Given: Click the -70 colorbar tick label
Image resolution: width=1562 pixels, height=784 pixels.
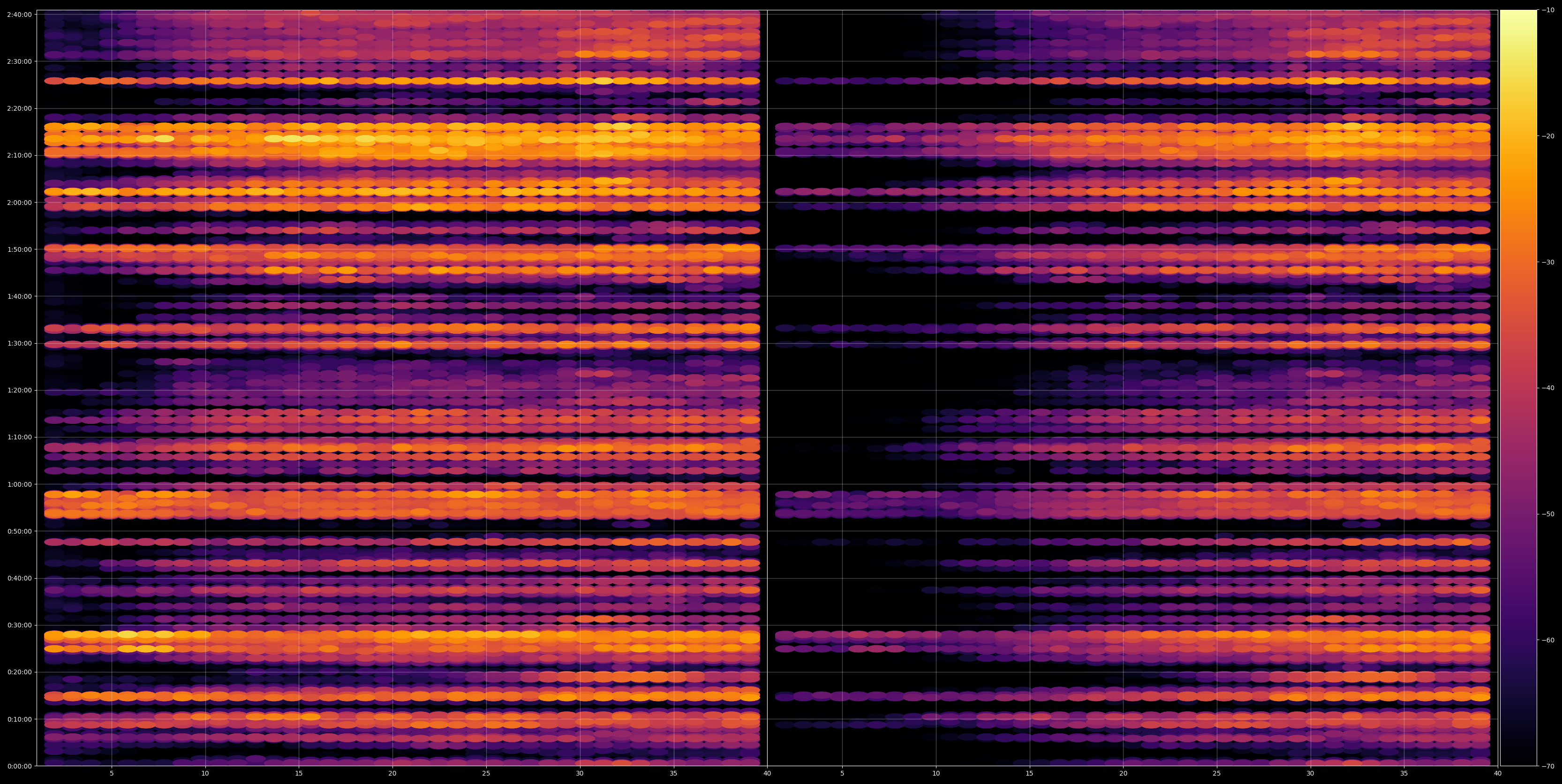Looking at the screenshot, I should [x=1548, y=766].
